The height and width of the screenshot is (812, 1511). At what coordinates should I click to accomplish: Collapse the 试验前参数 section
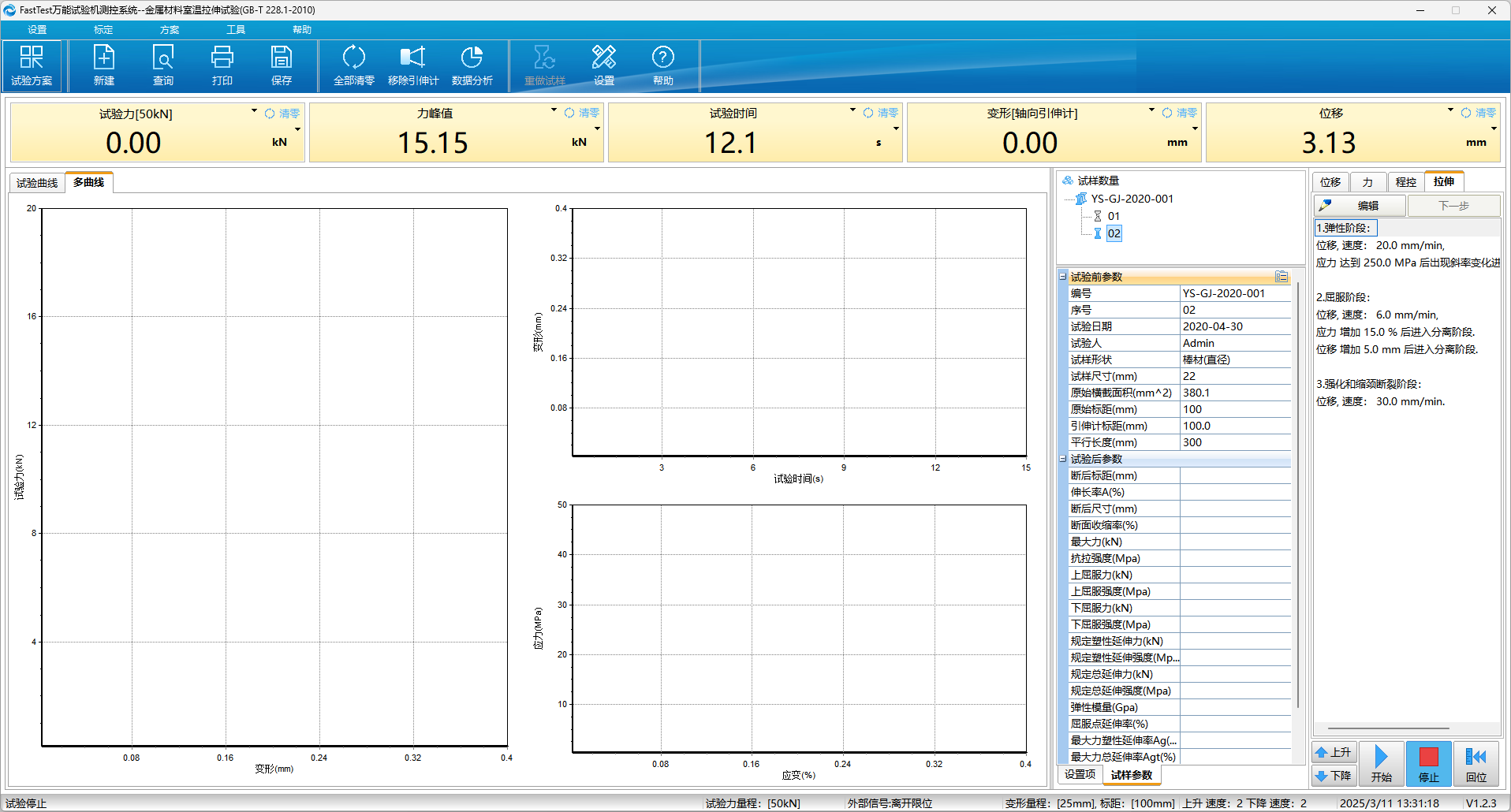pos(1063,277)
